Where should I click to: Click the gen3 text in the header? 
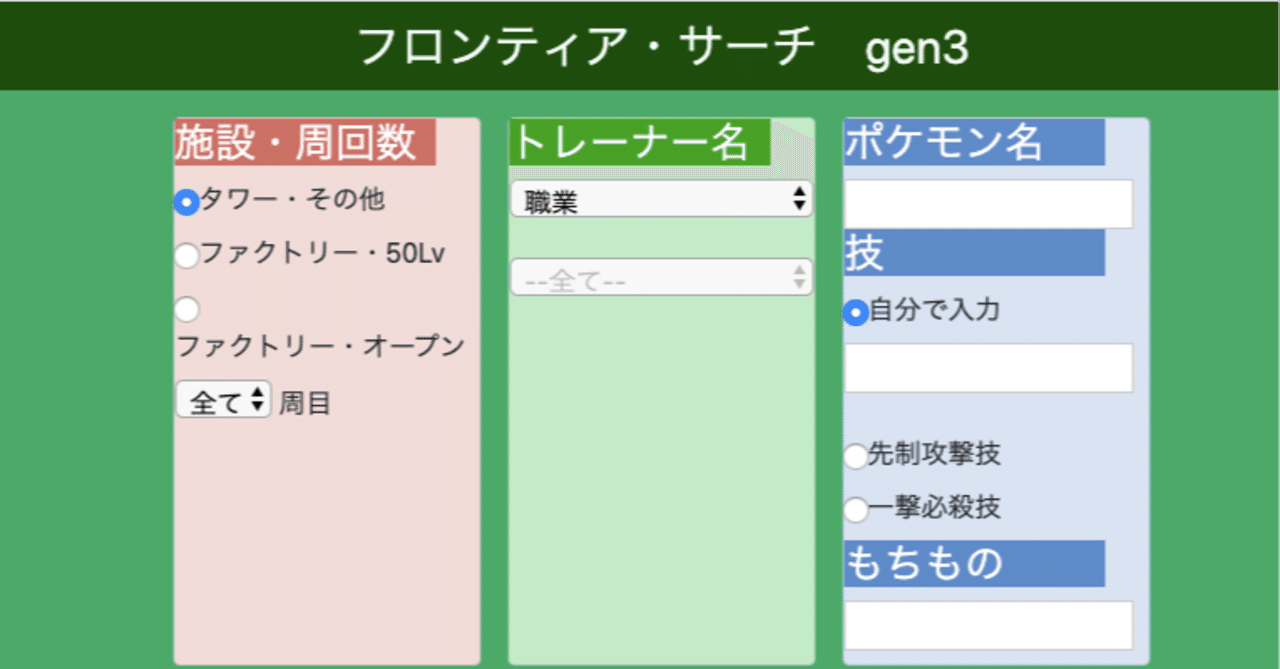[x=917, y=48]
